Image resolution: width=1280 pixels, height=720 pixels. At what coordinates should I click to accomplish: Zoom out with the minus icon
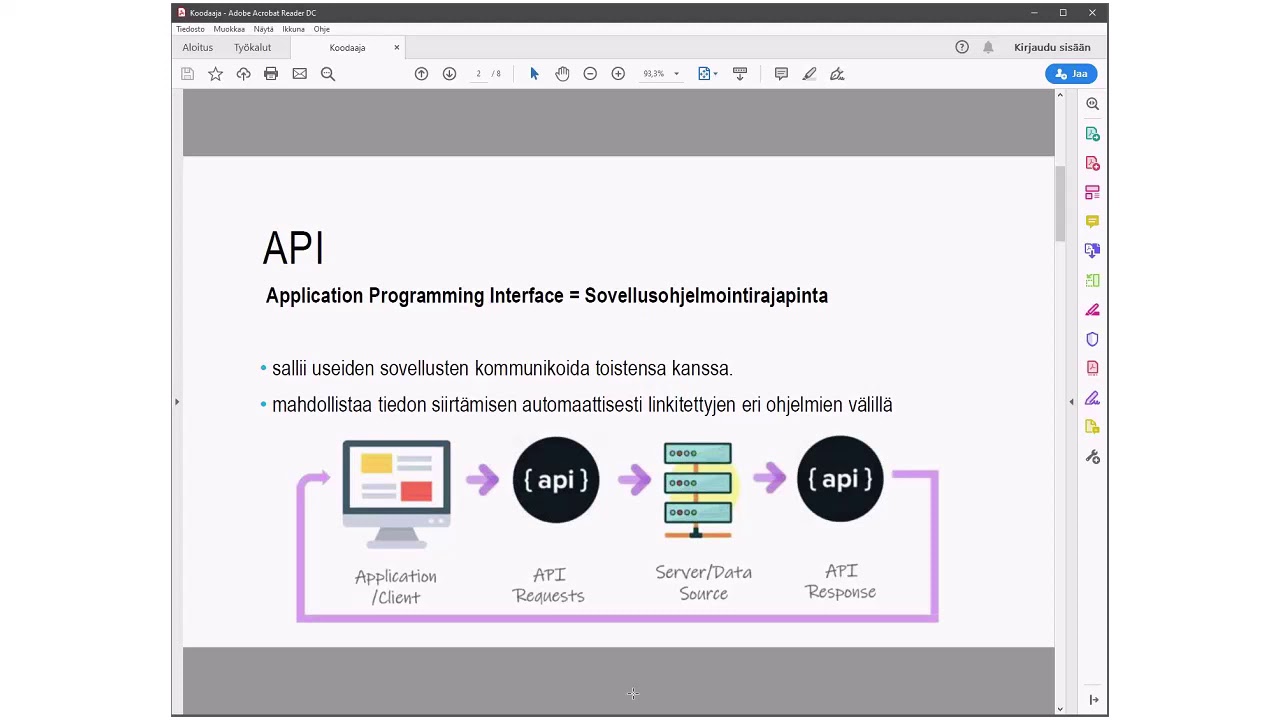tap(590, 74)
